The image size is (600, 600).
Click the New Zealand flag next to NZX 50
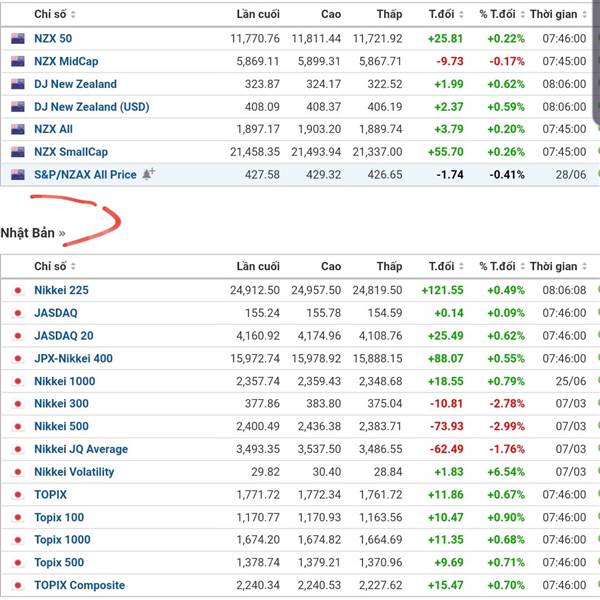point(18,38)
